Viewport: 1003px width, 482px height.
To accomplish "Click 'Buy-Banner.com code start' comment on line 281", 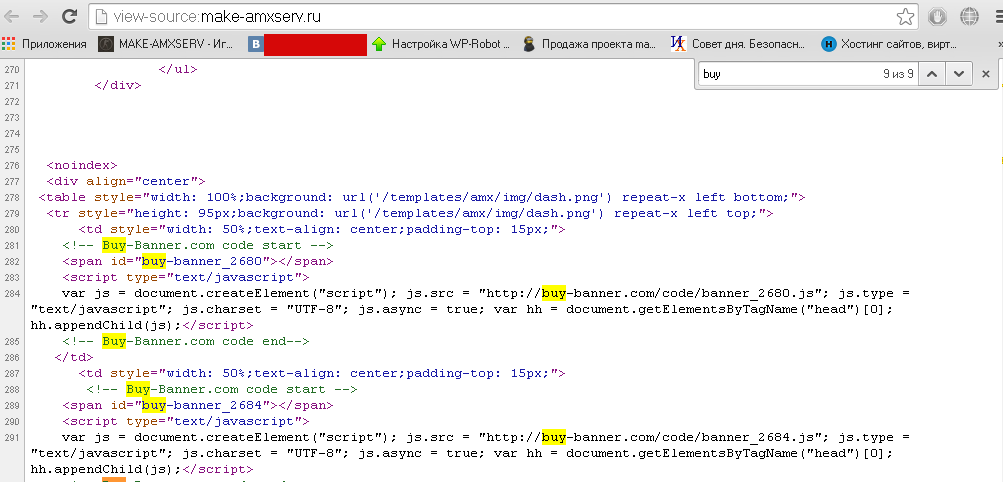I will (198, 245).
